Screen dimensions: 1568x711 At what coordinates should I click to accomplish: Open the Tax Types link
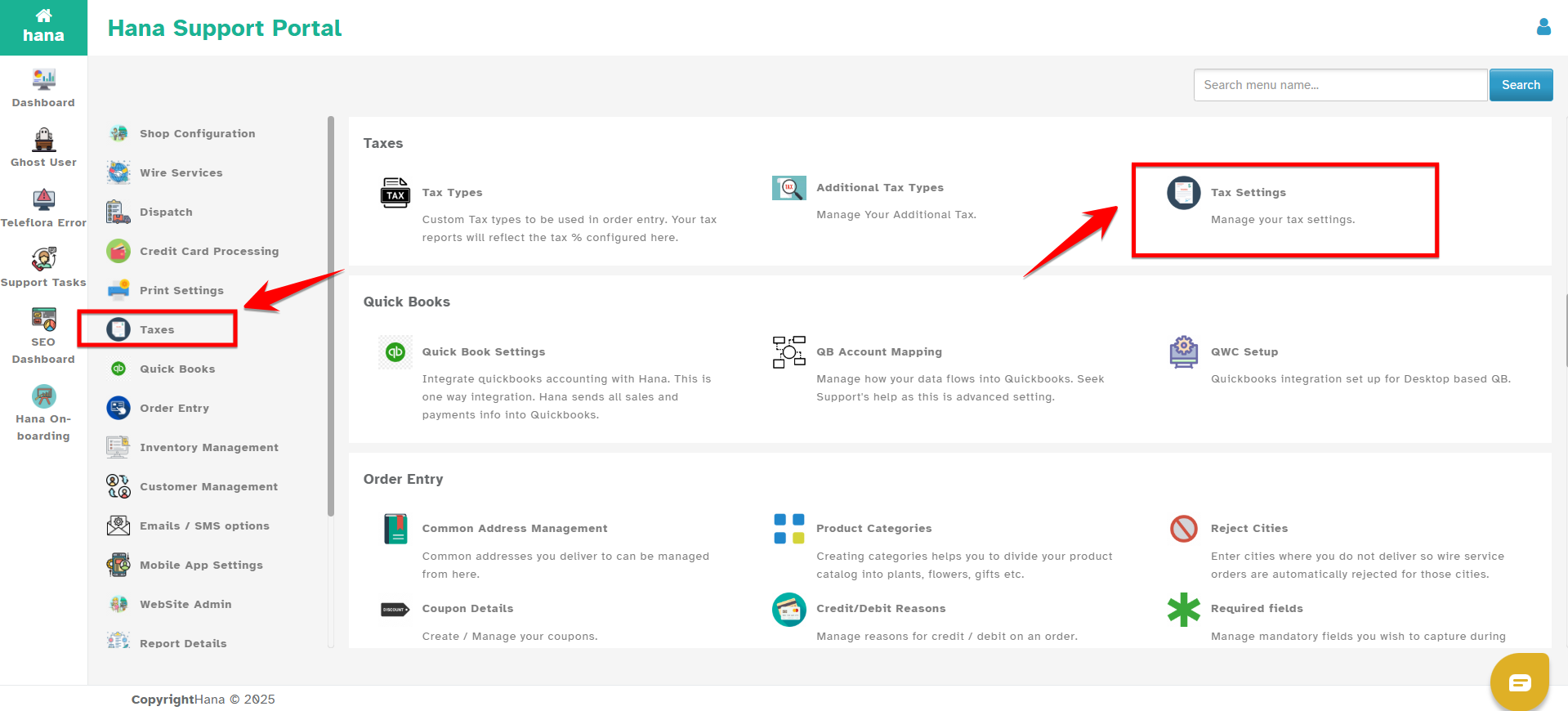(x=453, y=192)
